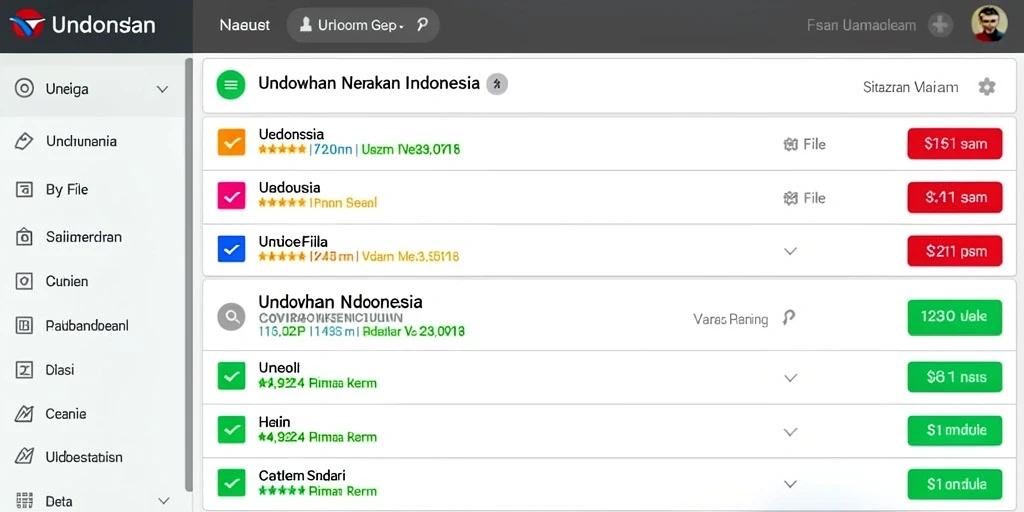This screenshot has width=1024, height=512.
Task: Expand the Catlem Sndari row chevron
Action: (790, 484)
